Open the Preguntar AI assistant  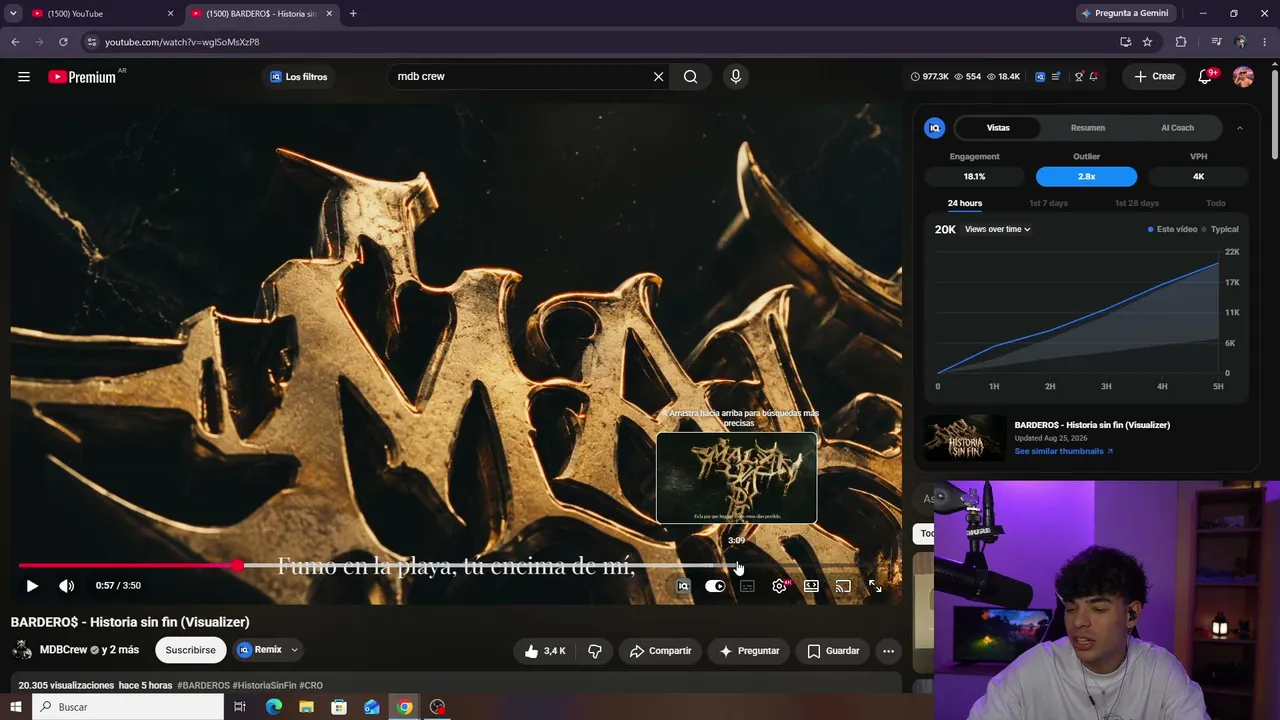point(749,651)
